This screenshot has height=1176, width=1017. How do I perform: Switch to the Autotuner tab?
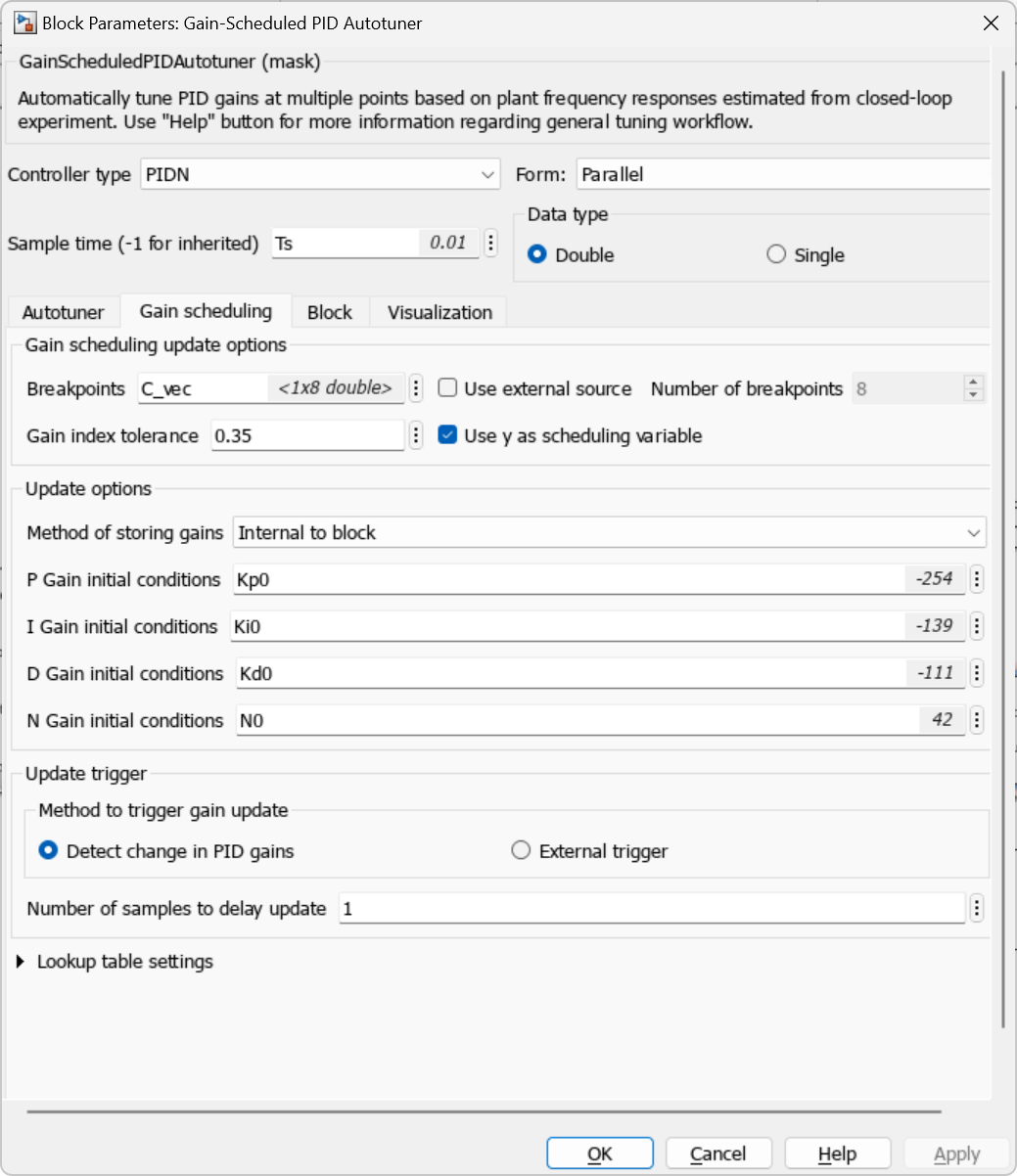coord(63,312)
